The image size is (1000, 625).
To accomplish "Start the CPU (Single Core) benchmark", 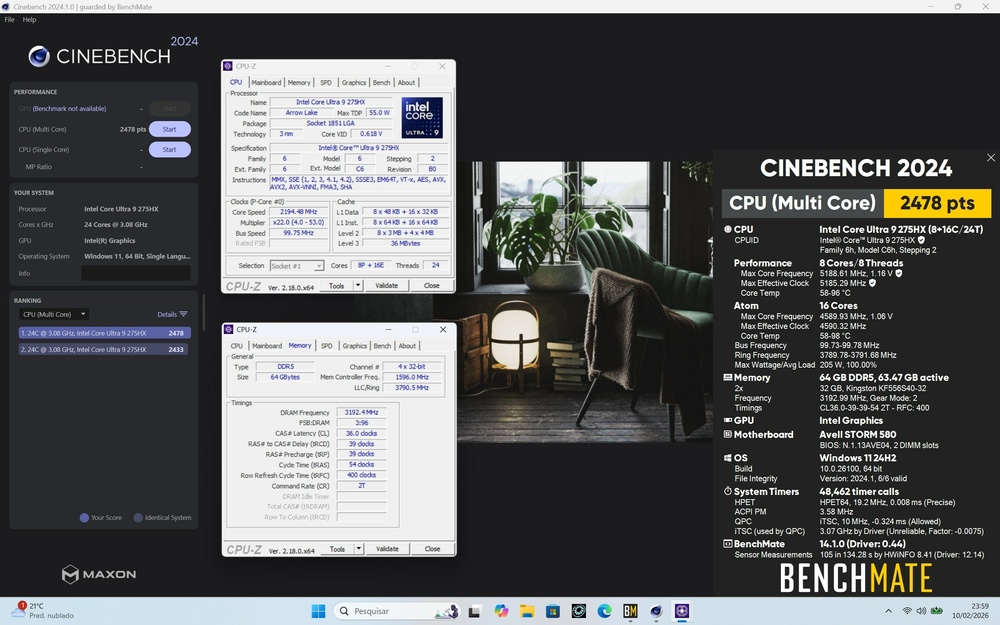I will pyautogui.click(x=169, y=150).
